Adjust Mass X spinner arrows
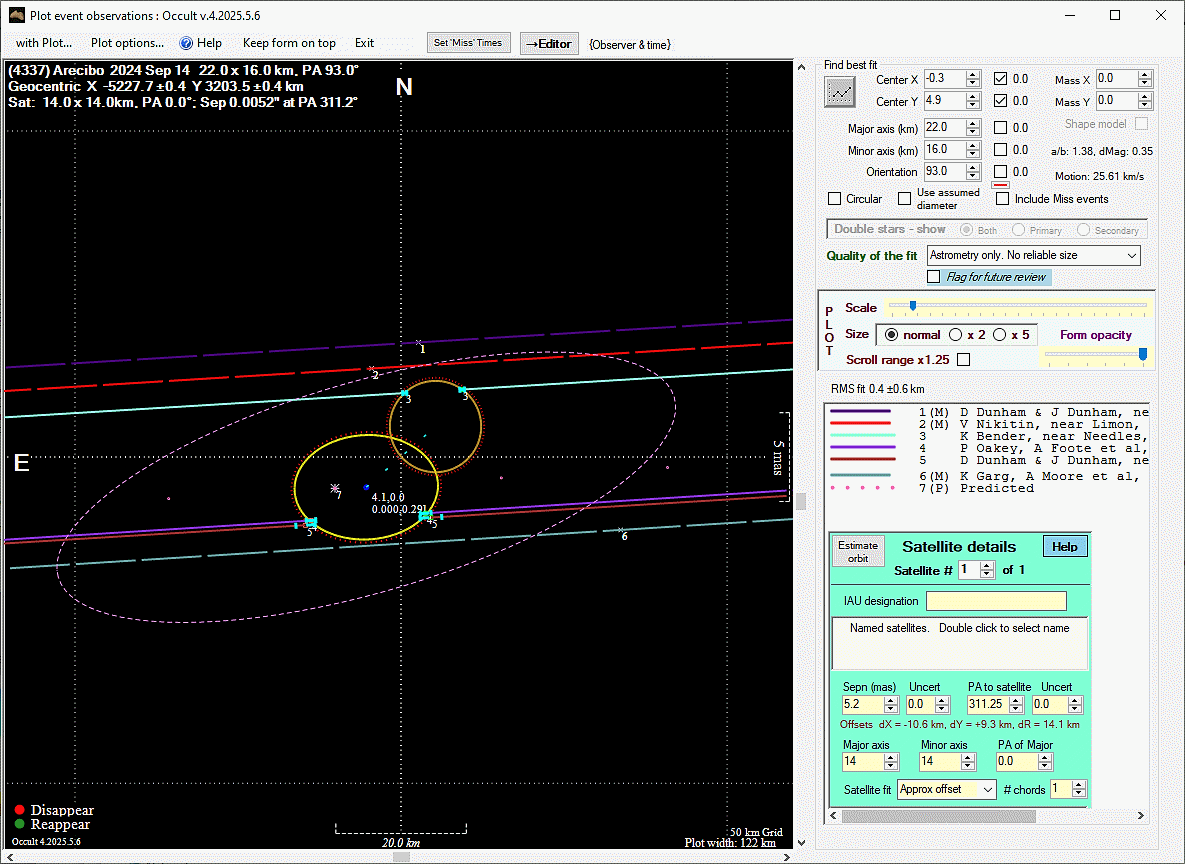The width and height of the screenshot is (1185, 864). [x=1145, y=79]
